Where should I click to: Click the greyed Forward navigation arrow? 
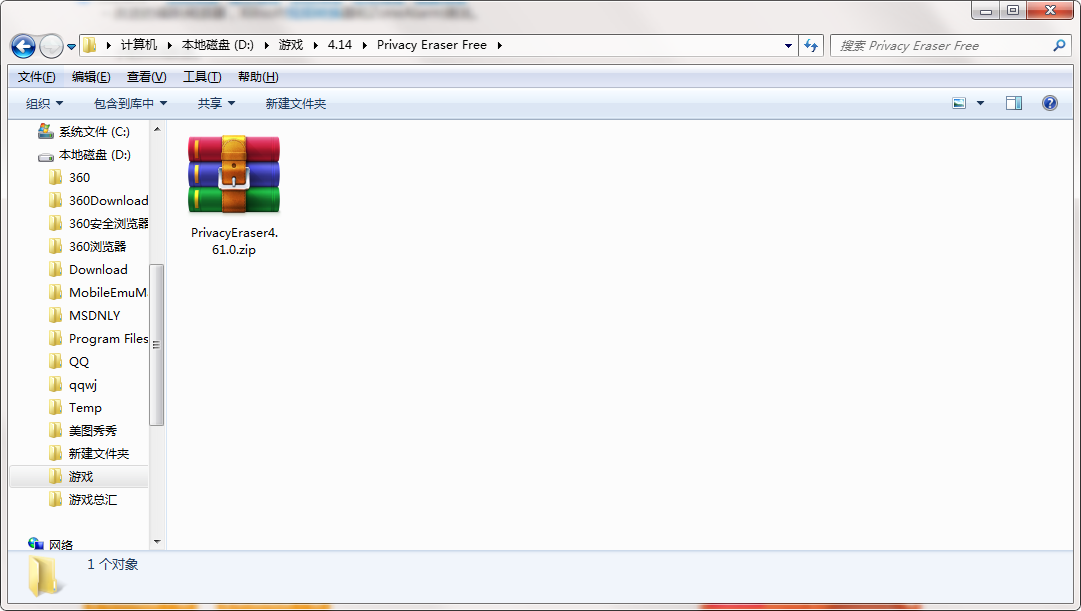point(51,46)
